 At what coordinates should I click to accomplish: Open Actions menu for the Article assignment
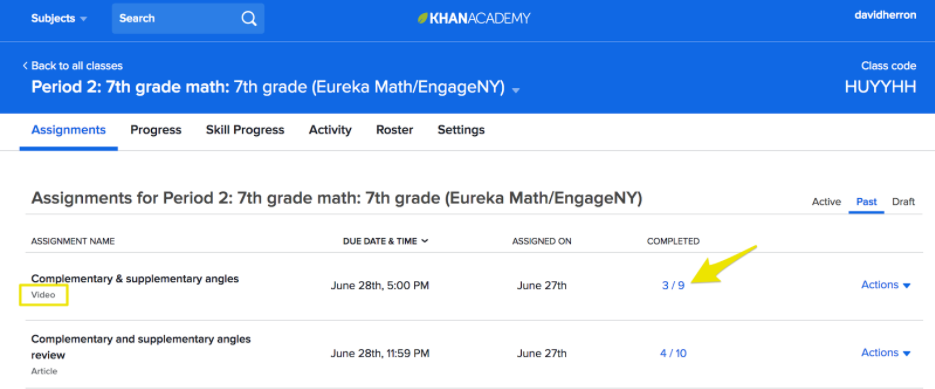tap(886, 353)
